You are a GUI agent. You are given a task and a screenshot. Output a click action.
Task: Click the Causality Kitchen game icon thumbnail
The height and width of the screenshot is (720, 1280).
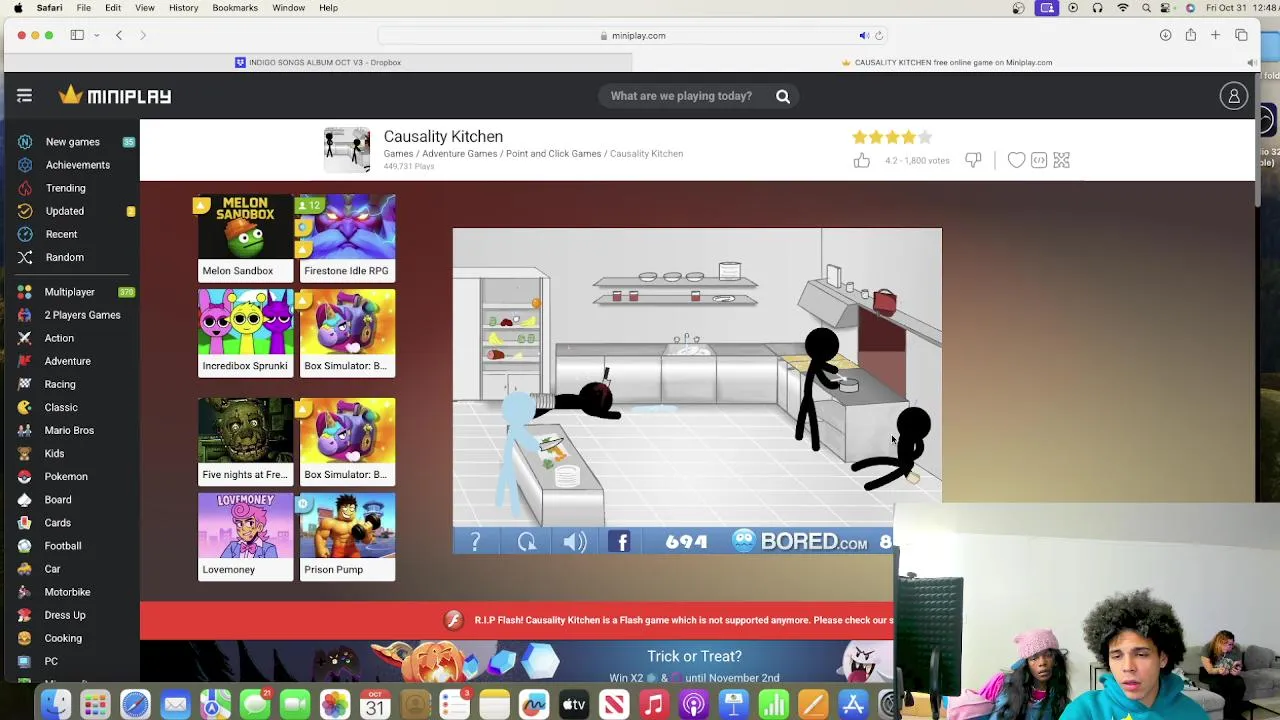pos(347,150)
